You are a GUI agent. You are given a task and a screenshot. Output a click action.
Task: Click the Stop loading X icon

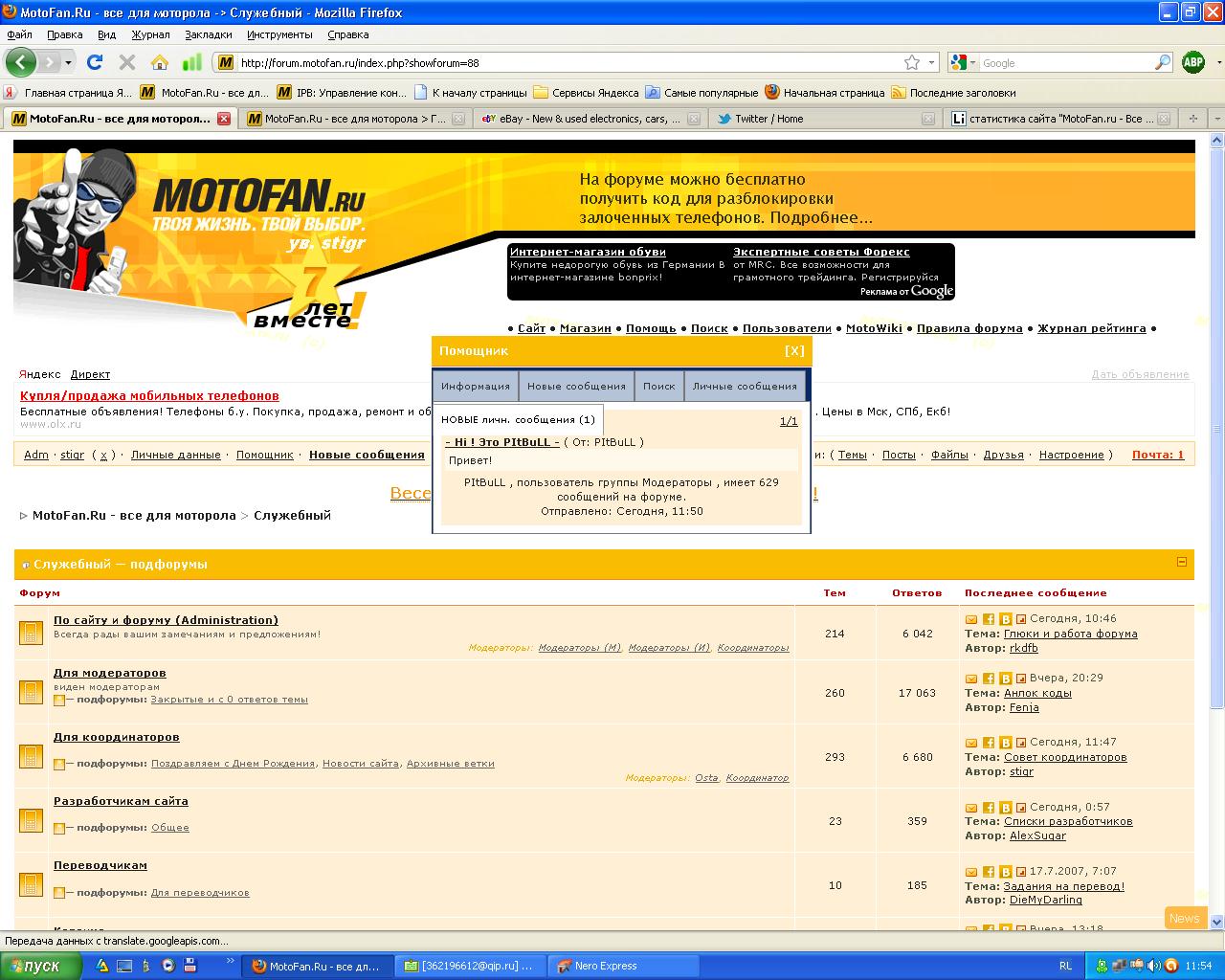pos(126,62)
